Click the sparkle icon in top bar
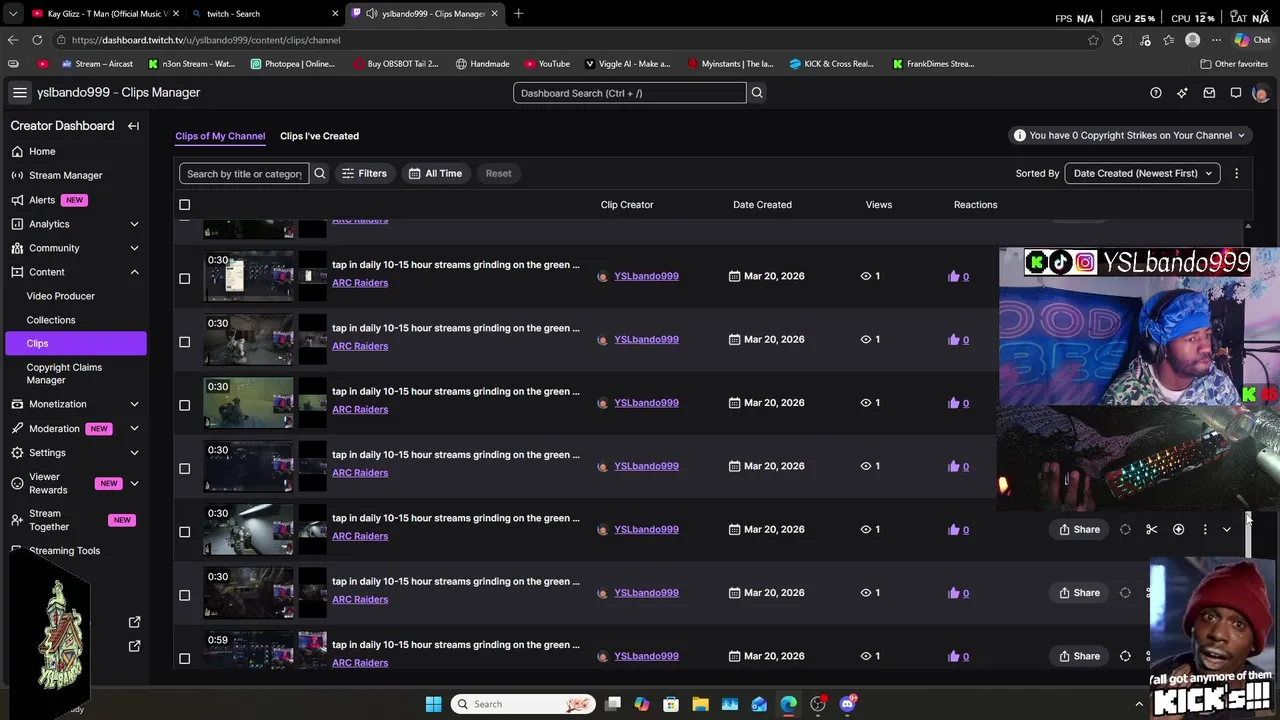The image size is (1280, 720). click(1182, 93)
